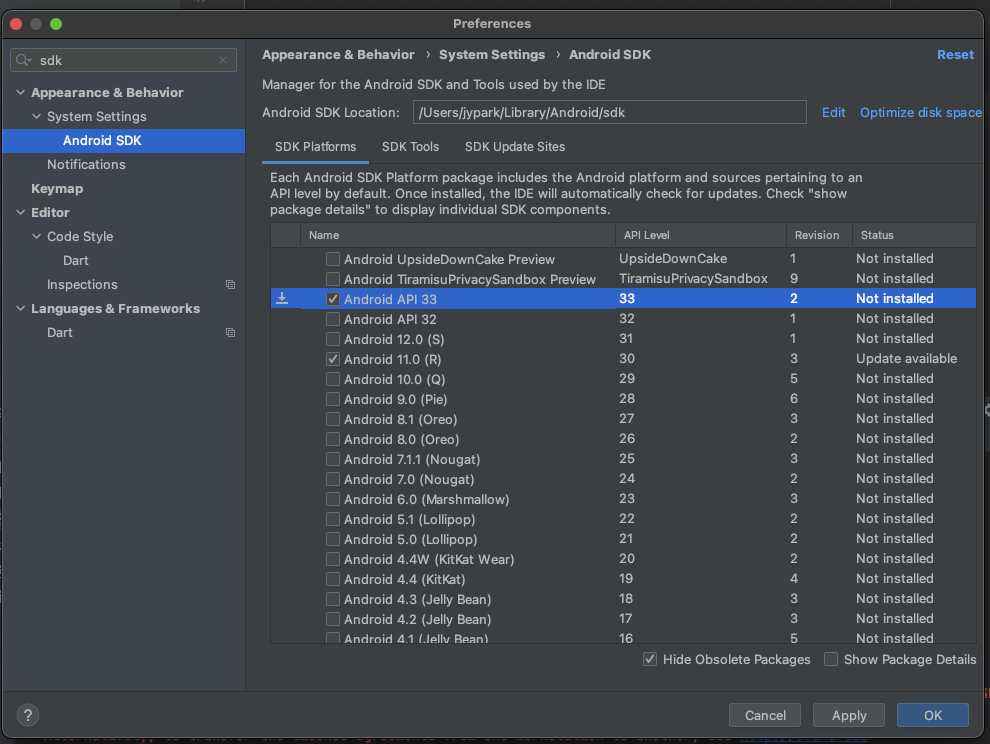Toggle the Android TiramisuPrivacySandbox Preview checkbox

333,279
